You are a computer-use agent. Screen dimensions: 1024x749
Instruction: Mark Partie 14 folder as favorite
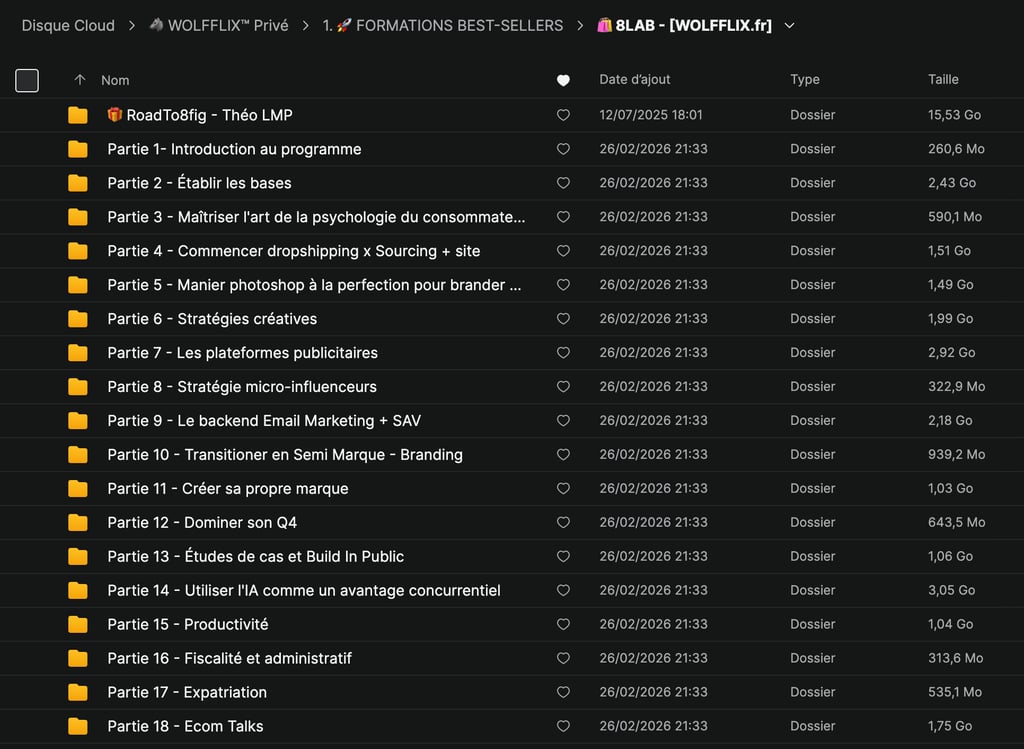(563, 591)
